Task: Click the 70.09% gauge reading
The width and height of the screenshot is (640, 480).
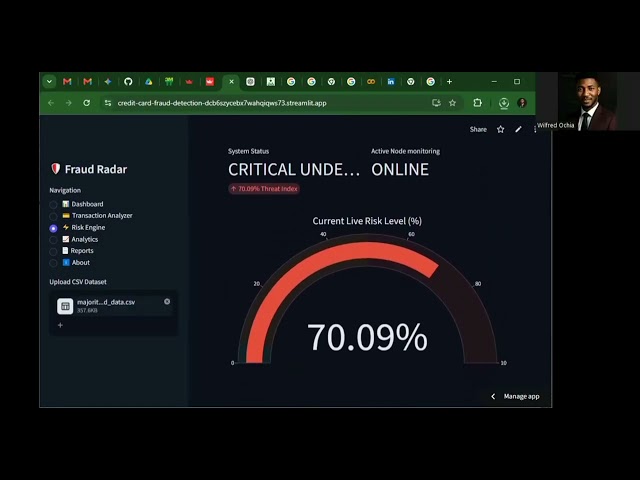Action: click(x=367, y=337)
